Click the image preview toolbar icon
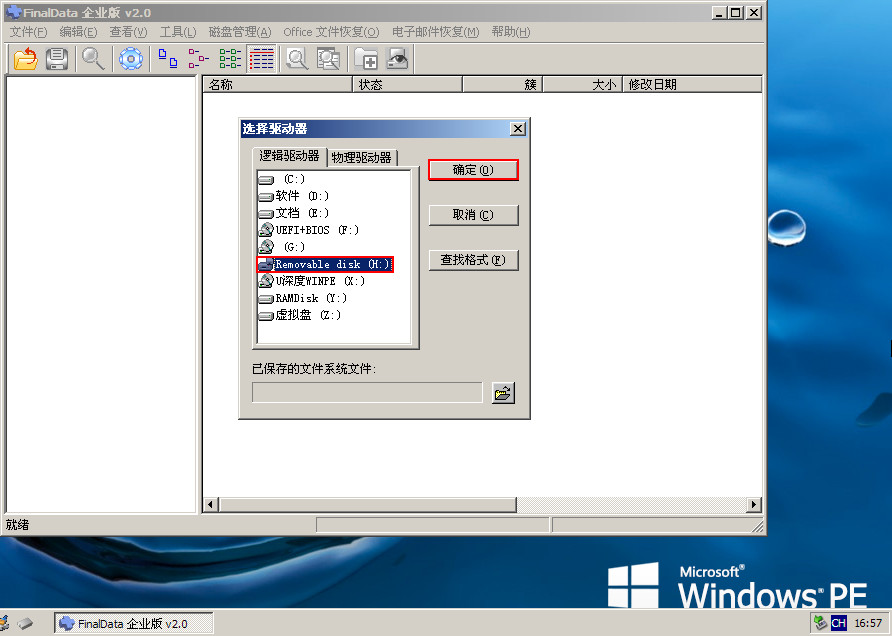The width and height of the screenshot is (892, 636). point(328,59)
